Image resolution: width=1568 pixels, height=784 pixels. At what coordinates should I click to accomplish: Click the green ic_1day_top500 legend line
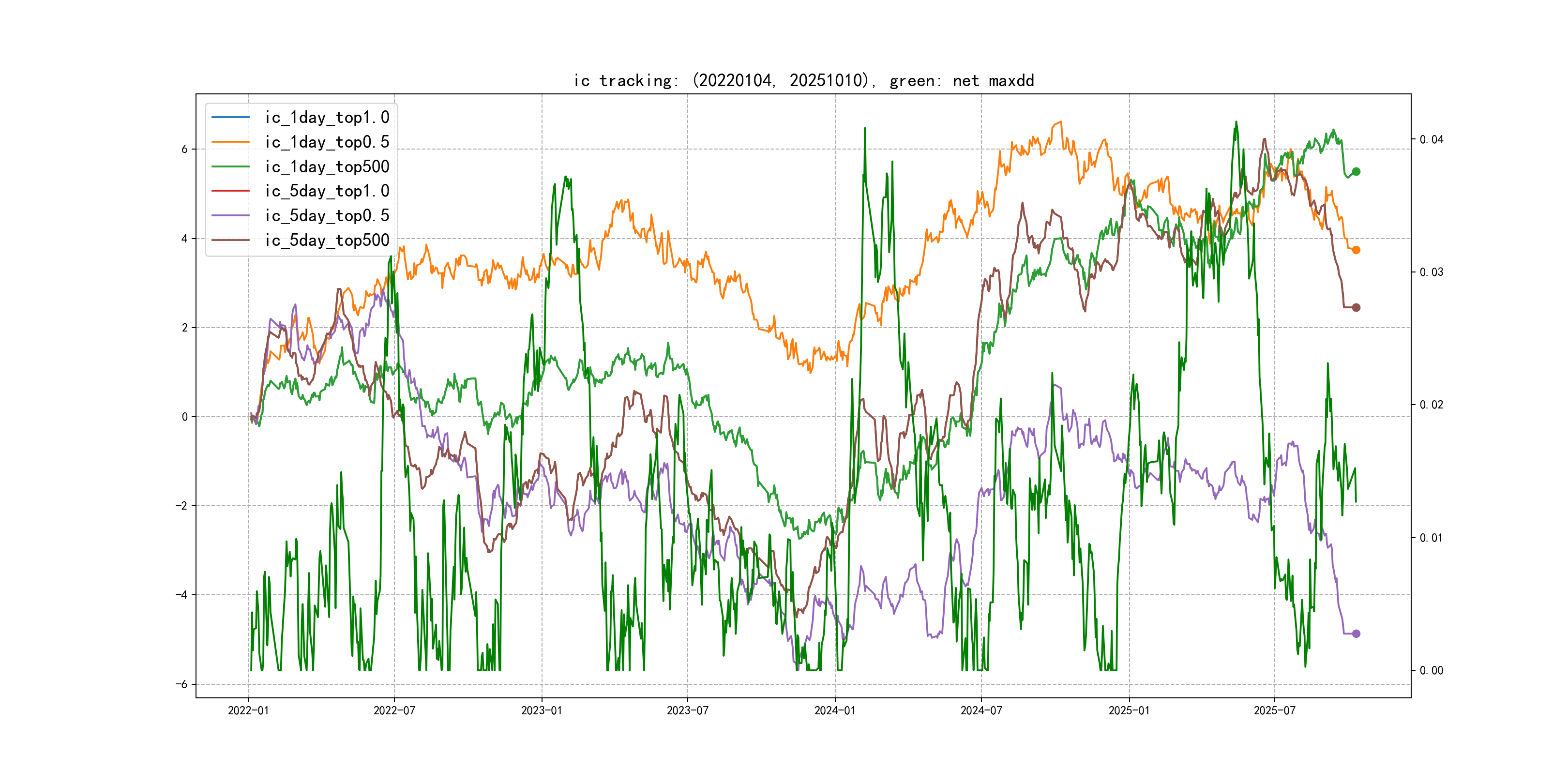click(230, 166)
